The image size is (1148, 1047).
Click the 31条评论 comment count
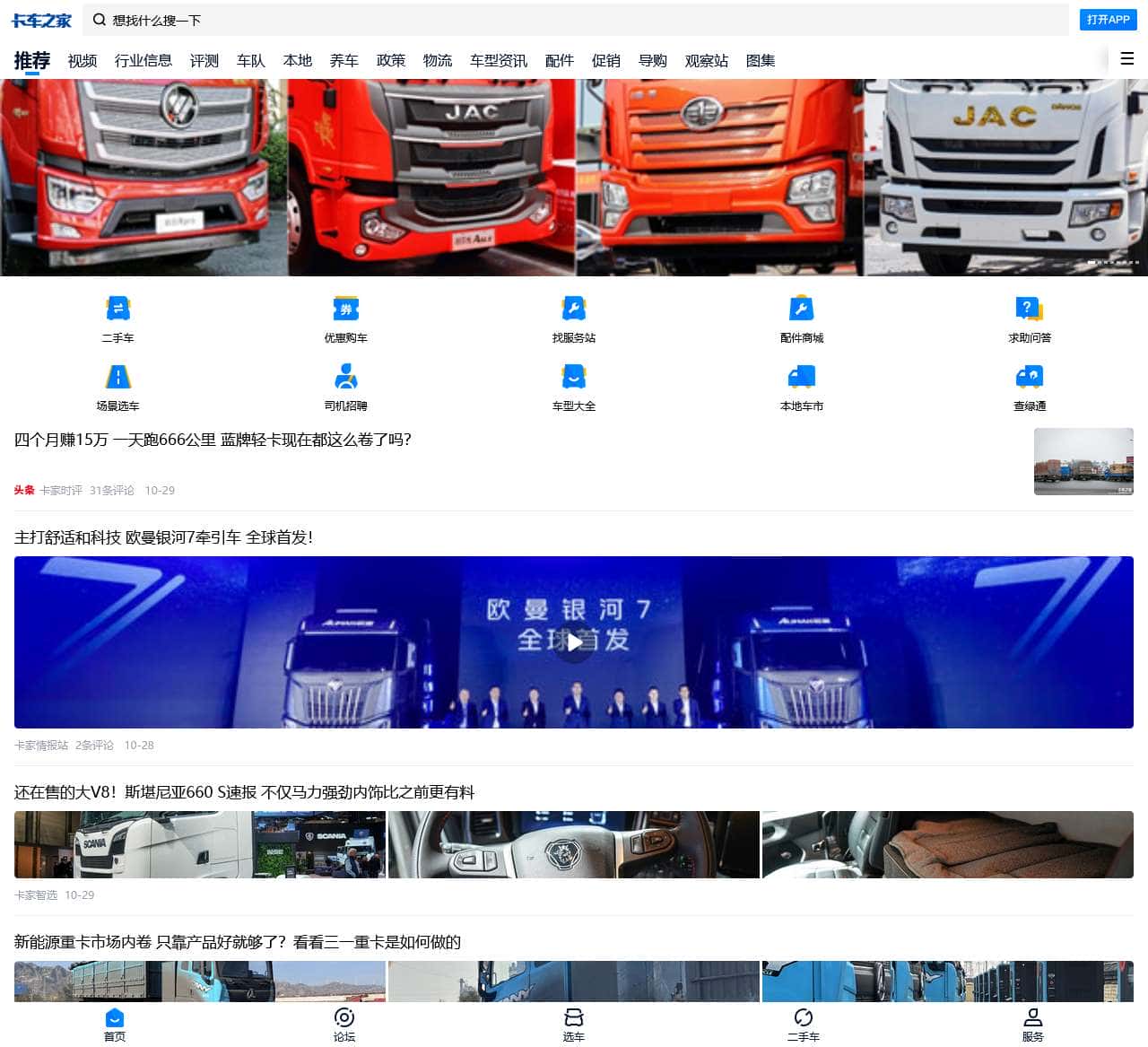pyautogui.click(x=112, y=491)
